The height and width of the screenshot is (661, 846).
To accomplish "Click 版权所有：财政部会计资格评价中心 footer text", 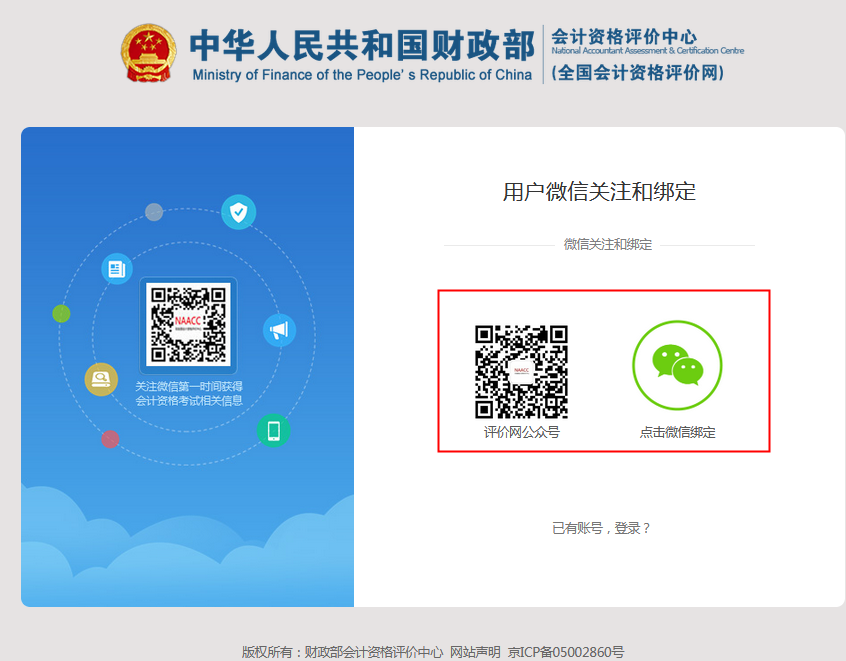I will [x=343, y=652].
